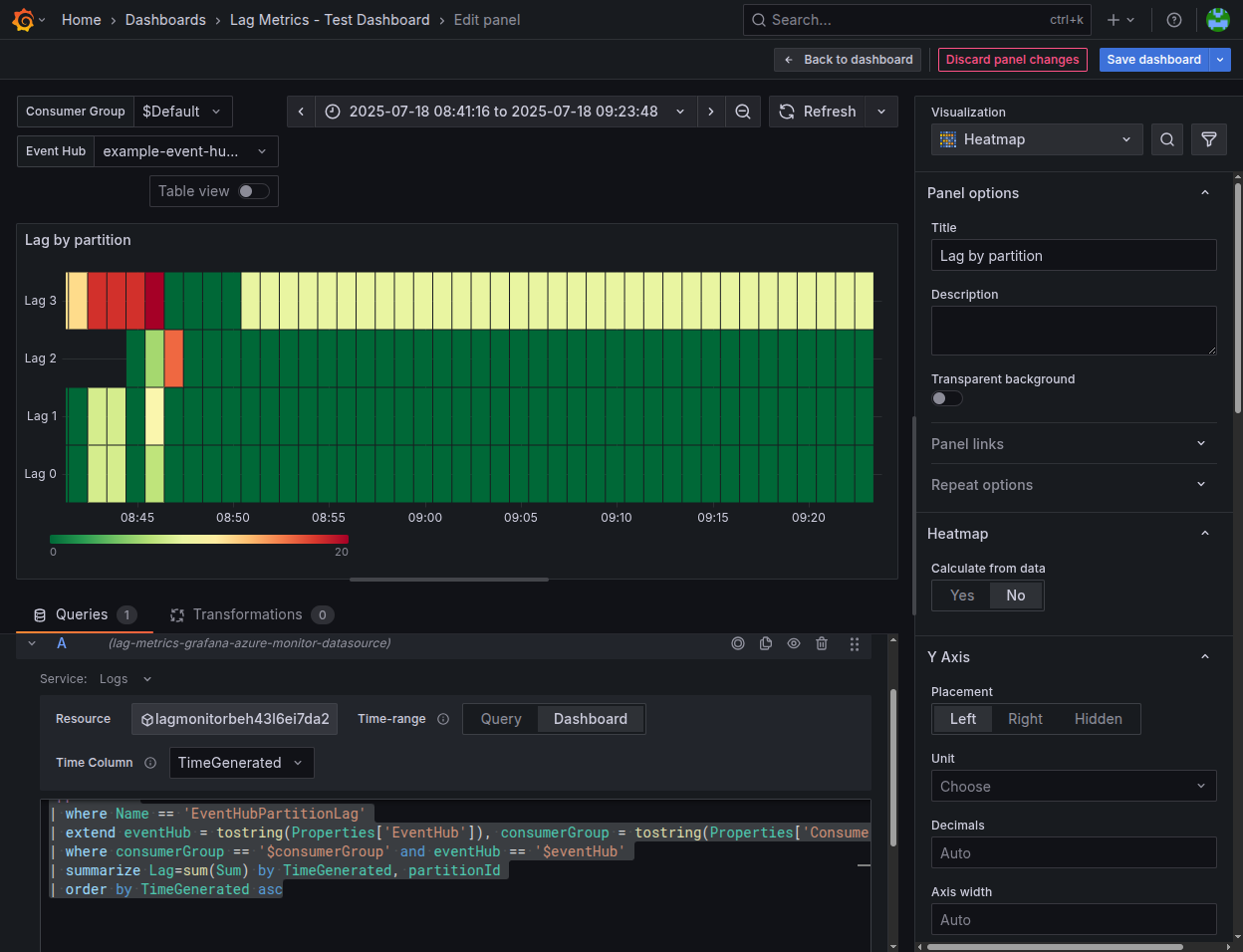Toggle Table view switch
Screen dimensions: 1243x952
pyautogui.click(x=253, y=191)
